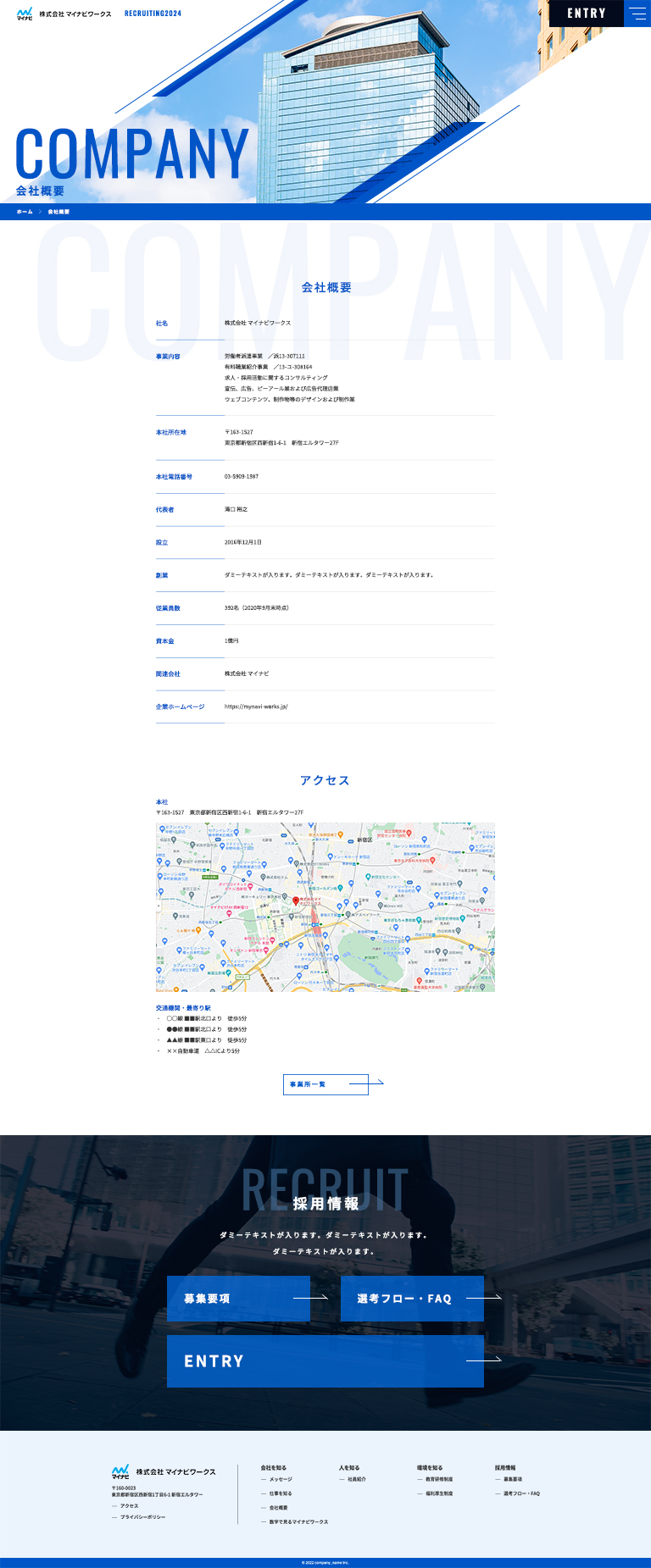Open the アクセス footer link
Image resolution: width=651 pixels, height=1568 pixels.
click(x=129, y=1506)
